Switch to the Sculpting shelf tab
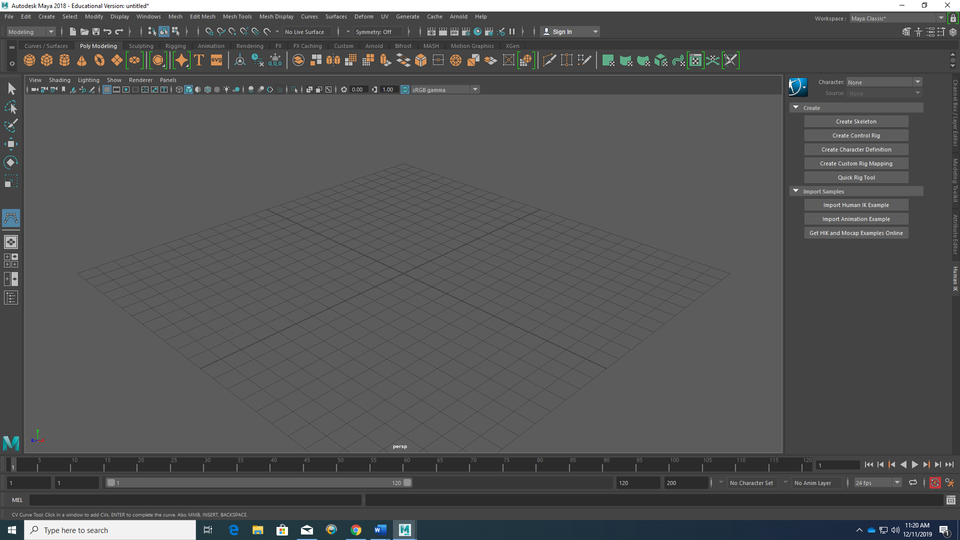Viewport: 960px width, 540px height. pyautogui.click(x=141, y=46)
